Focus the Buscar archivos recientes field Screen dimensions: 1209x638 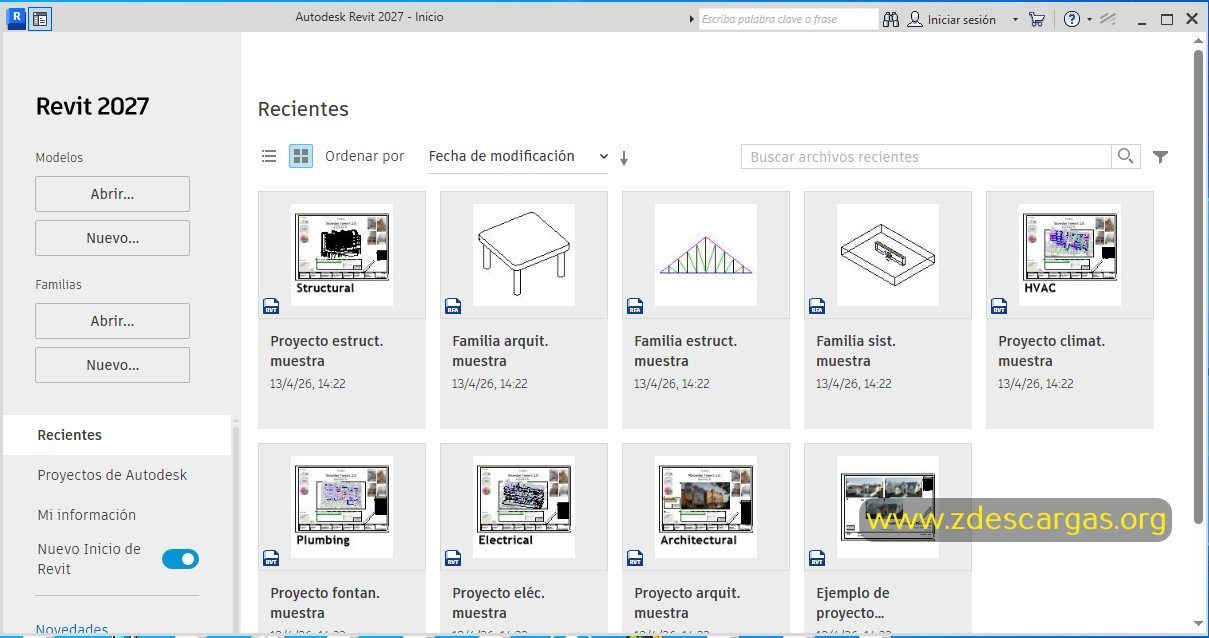click(x=926, y=157)
